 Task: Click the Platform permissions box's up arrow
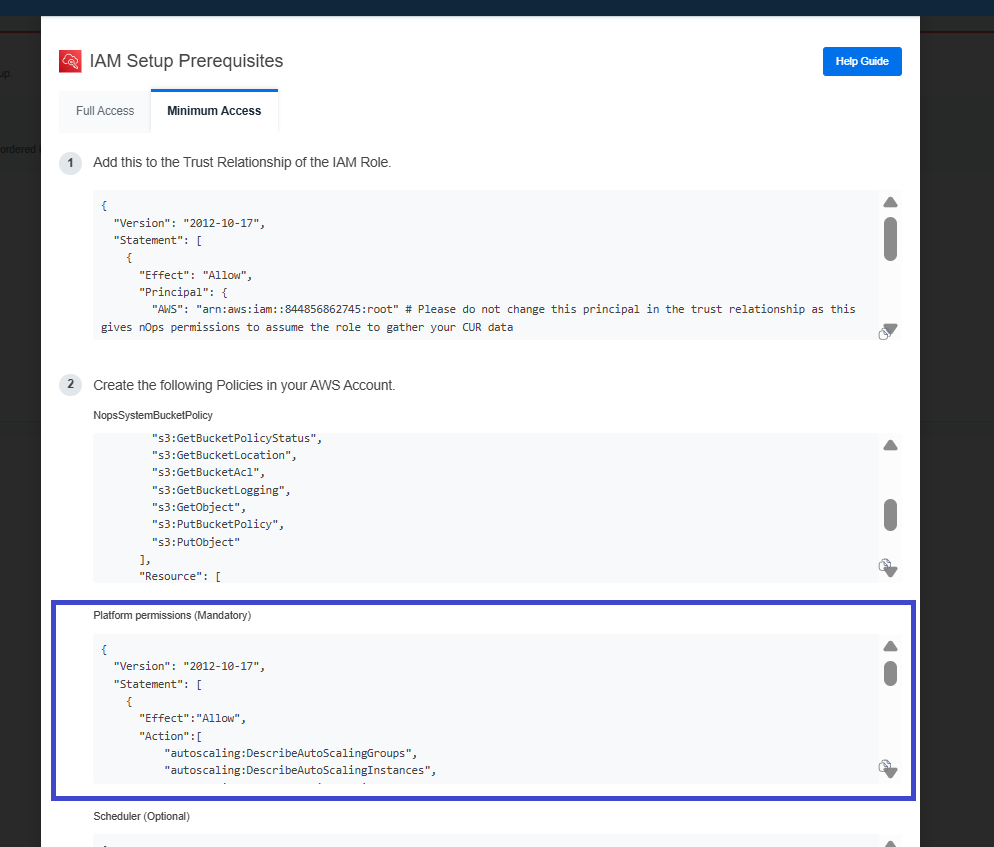(890, 646)
